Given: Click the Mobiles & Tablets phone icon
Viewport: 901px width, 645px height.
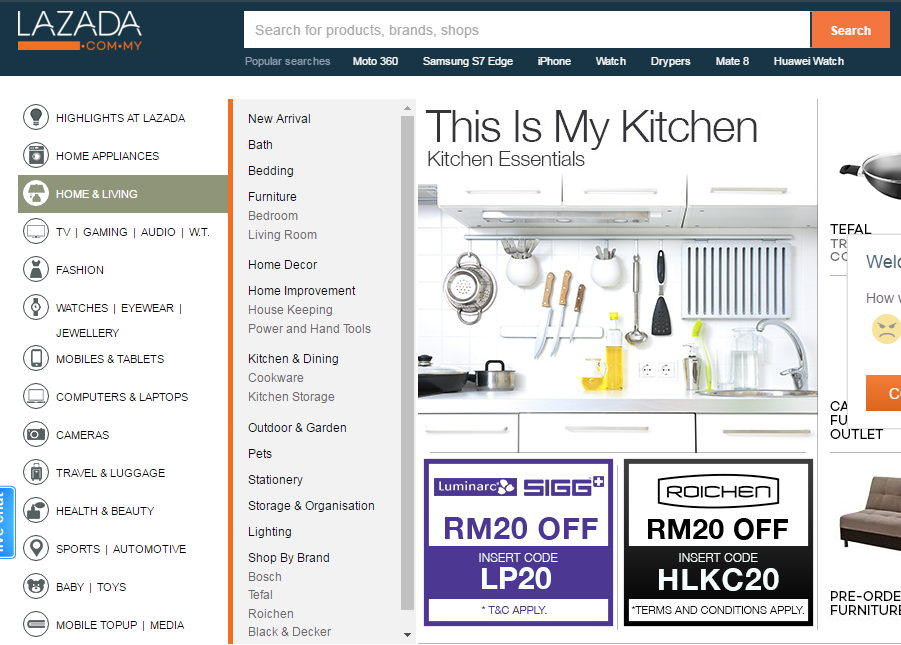Looking at the screenshot, I should (x=36, y=358).
